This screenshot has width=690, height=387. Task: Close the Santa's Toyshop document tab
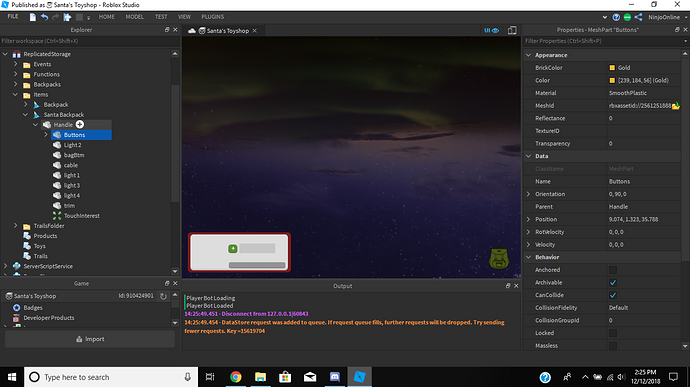tap(255, 31)
